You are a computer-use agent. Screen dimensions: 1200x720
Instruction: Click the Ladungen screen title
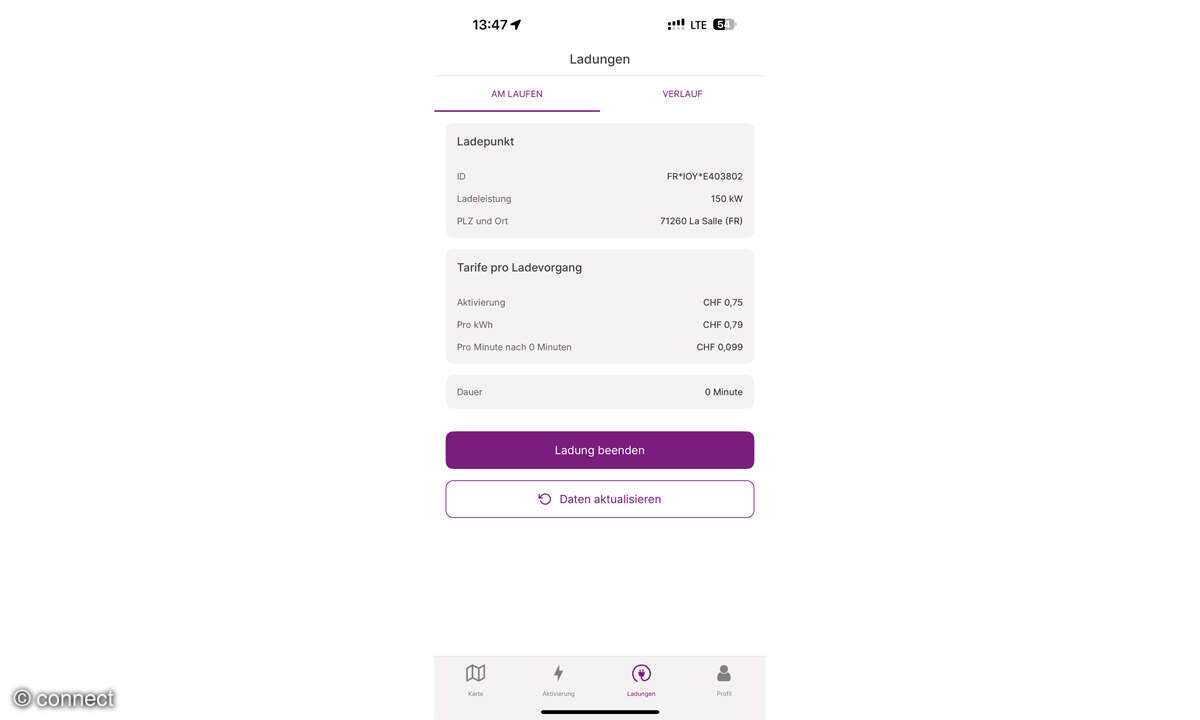point(599,59)
